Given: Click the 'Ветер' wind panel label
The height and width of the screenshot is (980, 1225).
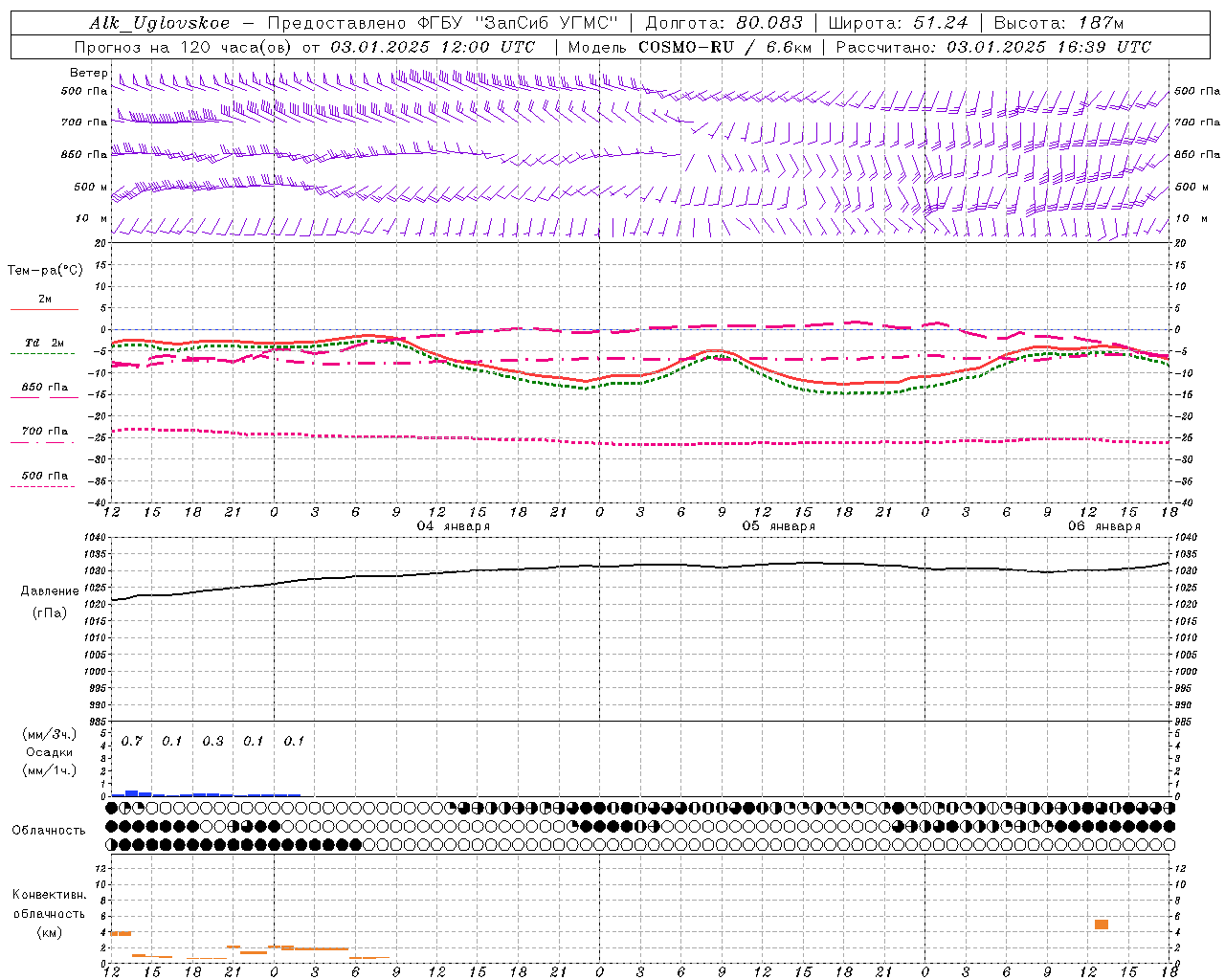Looking at the screenshot, I should coord(89,73).
